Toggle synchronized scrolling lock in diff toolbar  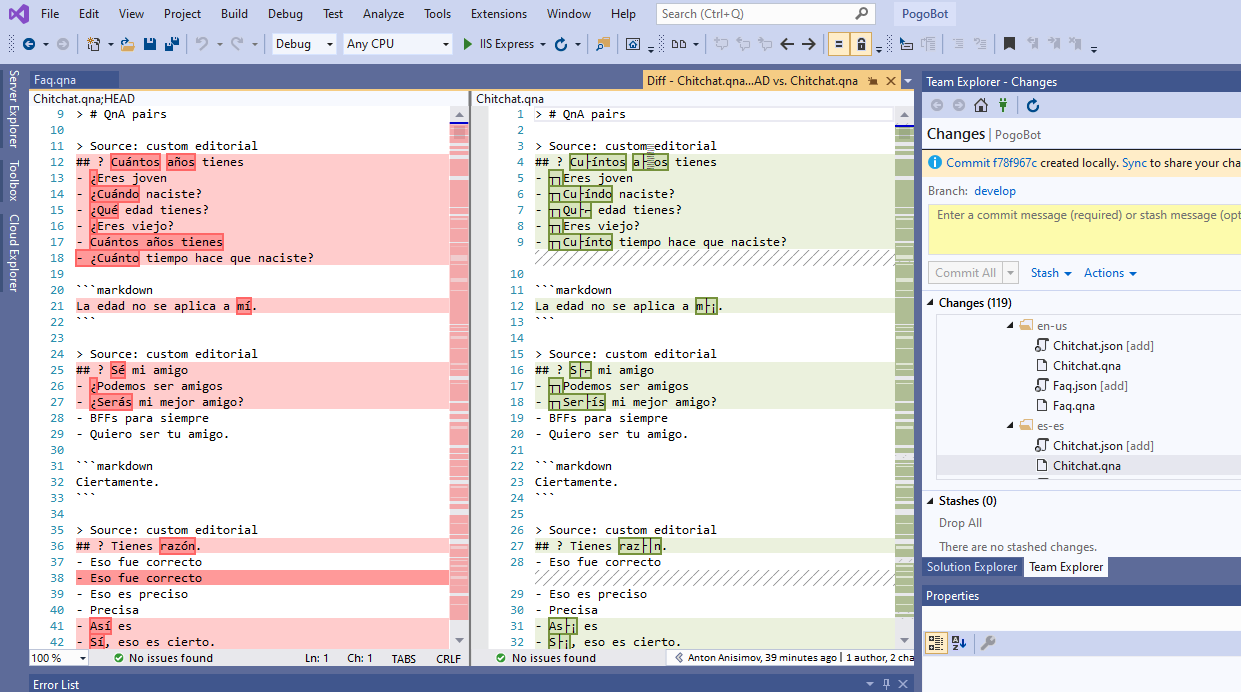(861, 43)
